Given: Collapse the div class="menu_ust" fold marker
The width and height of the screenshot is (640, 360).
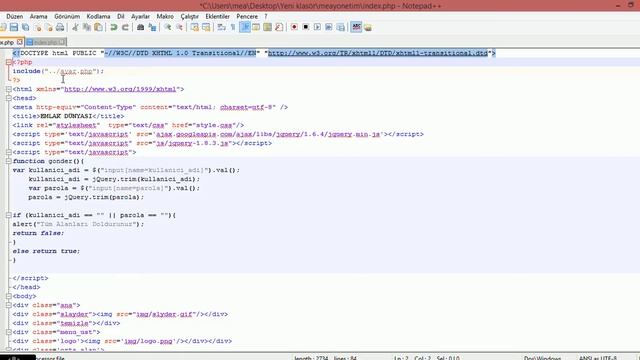Looking at the screenshot, I should tap(8, 332).
